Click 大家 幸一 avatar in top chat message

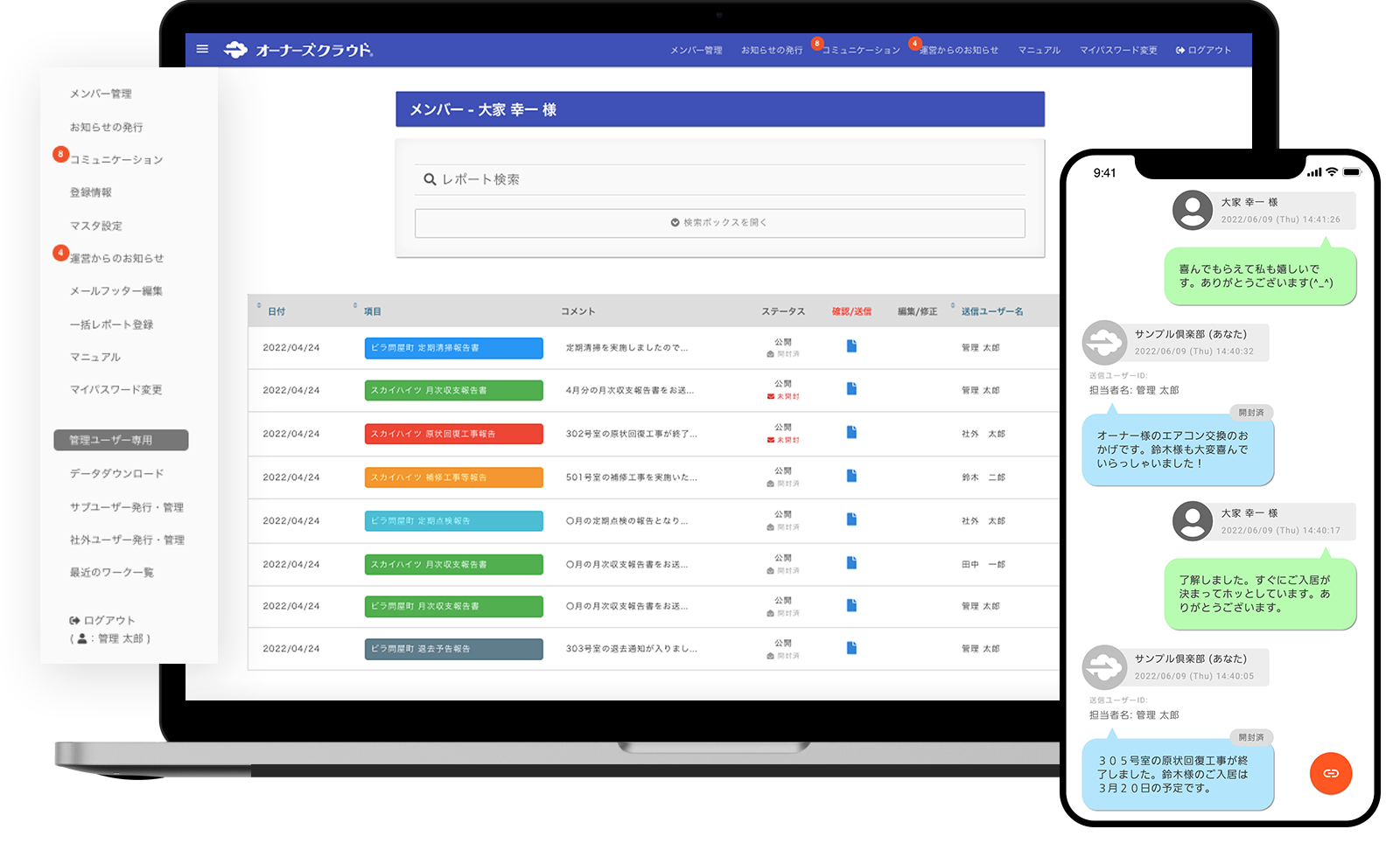[1192, 211]
